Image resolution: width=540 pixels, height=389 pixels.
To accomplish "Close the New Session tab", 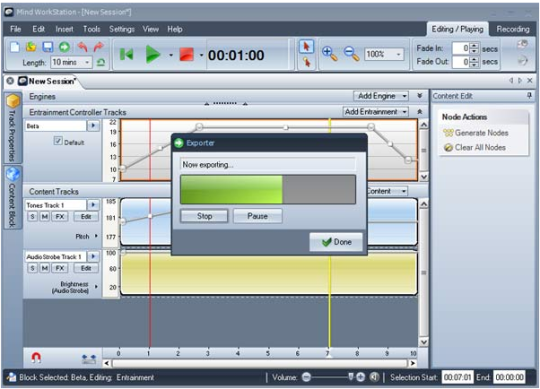I will click(10, 81).
